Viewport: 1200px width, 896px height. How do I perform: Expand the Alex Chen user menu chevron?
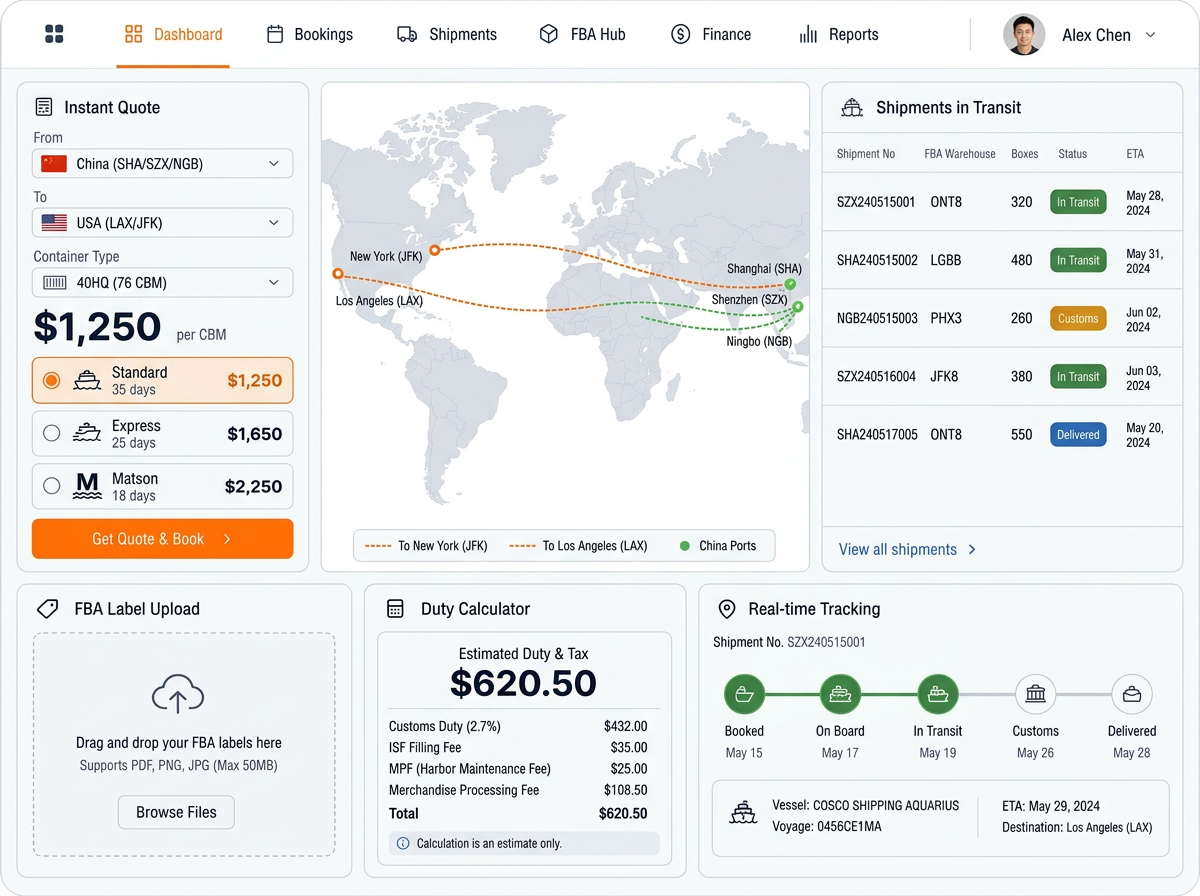tap(1150, 35)
